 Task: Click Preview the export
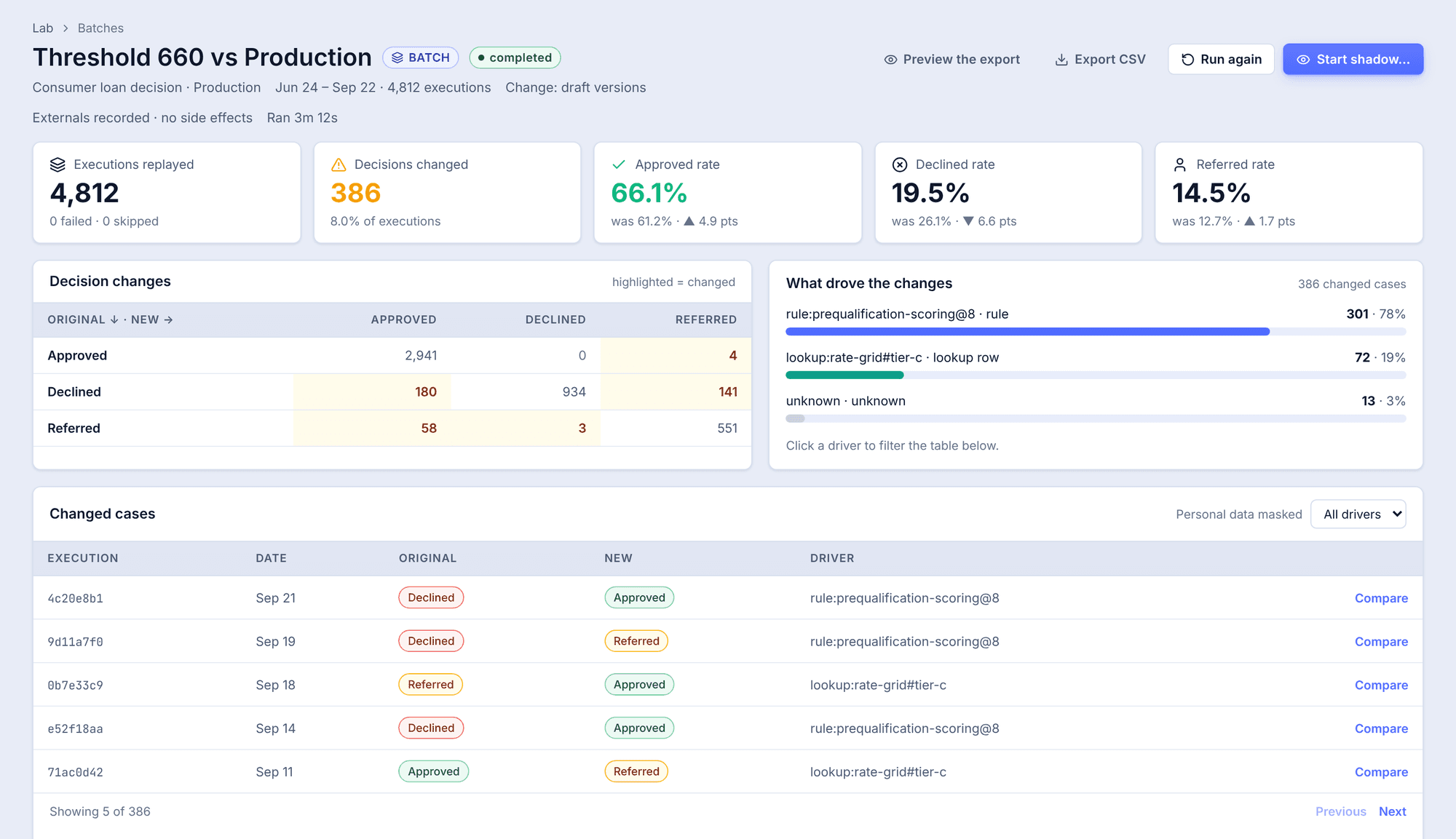951,60
